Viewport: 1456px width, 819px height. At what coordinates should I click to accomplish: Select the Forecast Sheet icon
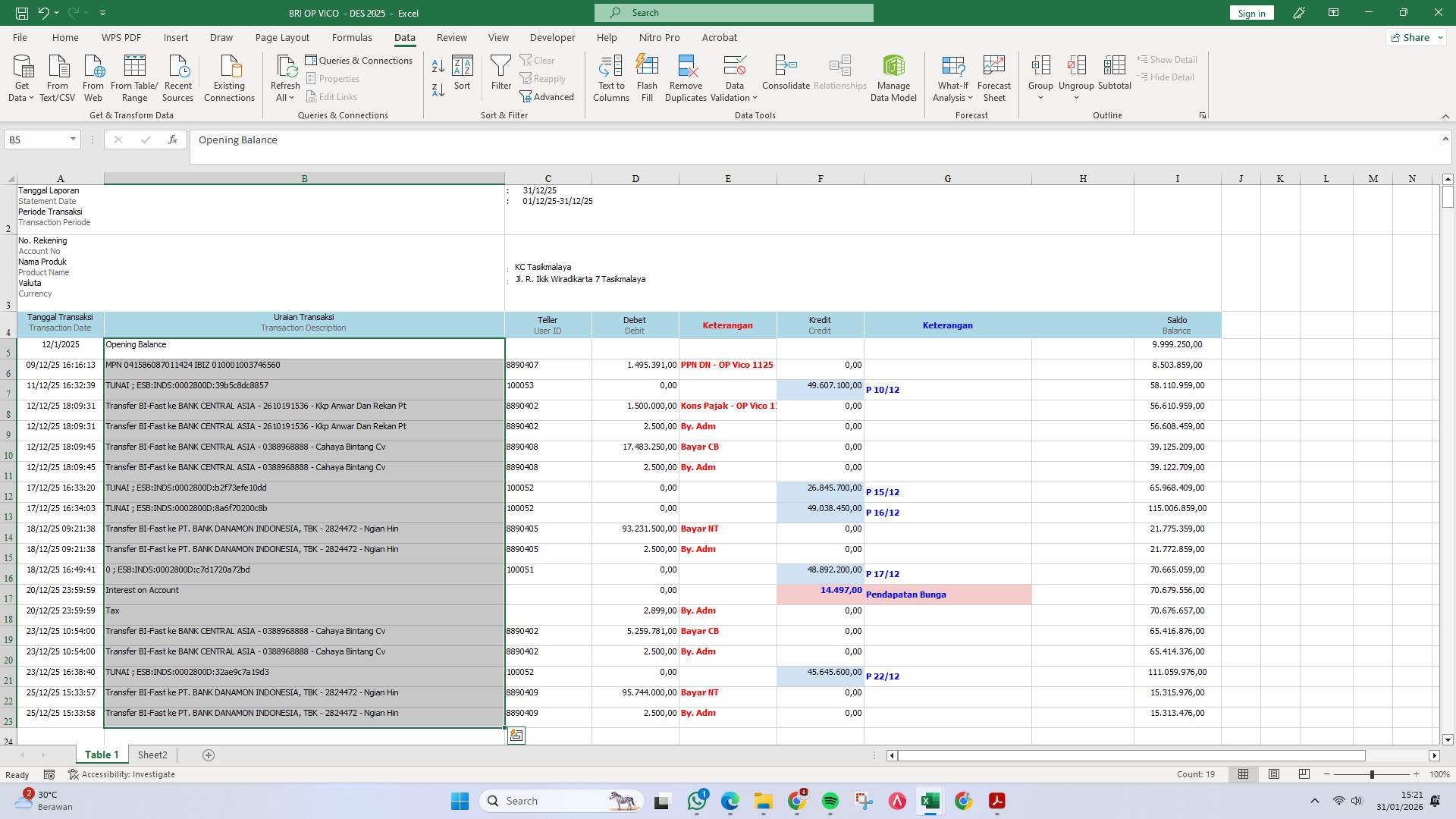(994, 76)
